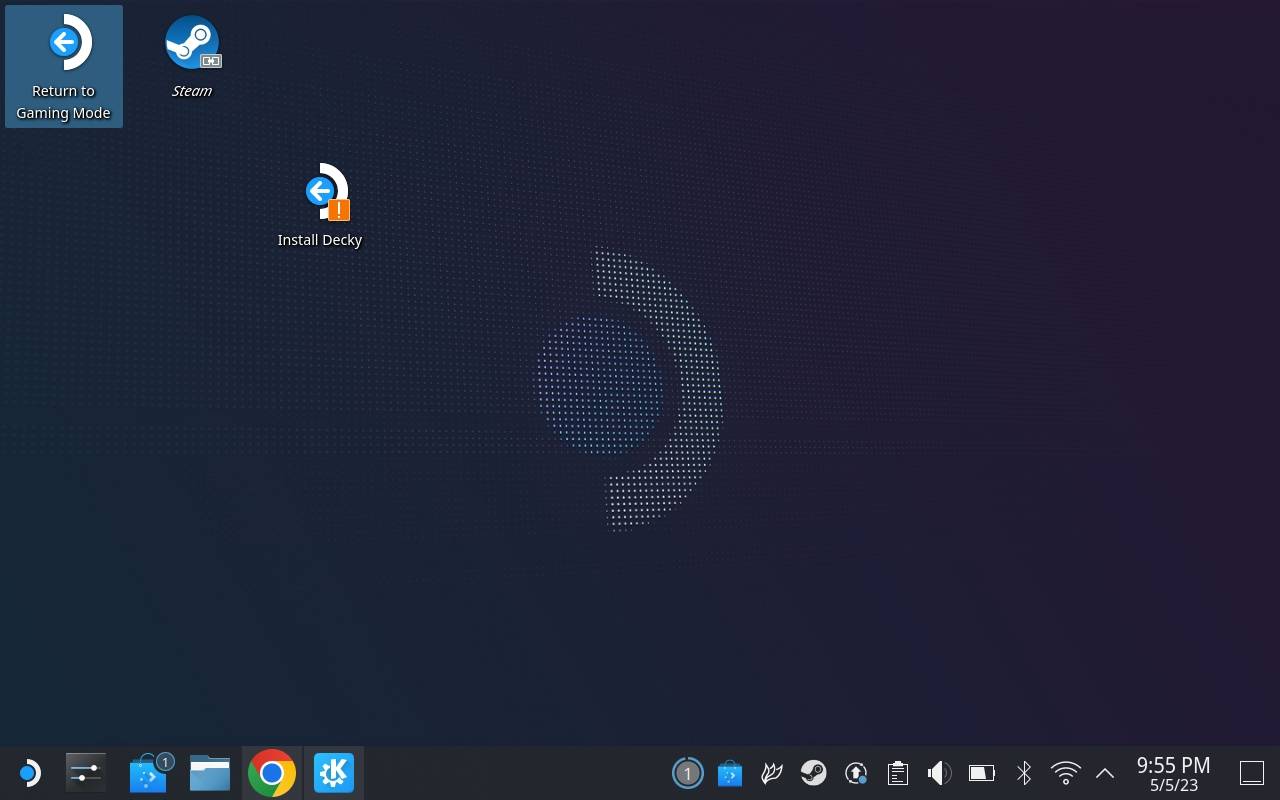Open the calendar from the 9:55 PM clock
The height and width of the screenshot is (800, 1280).
[x=1173, y=773]
